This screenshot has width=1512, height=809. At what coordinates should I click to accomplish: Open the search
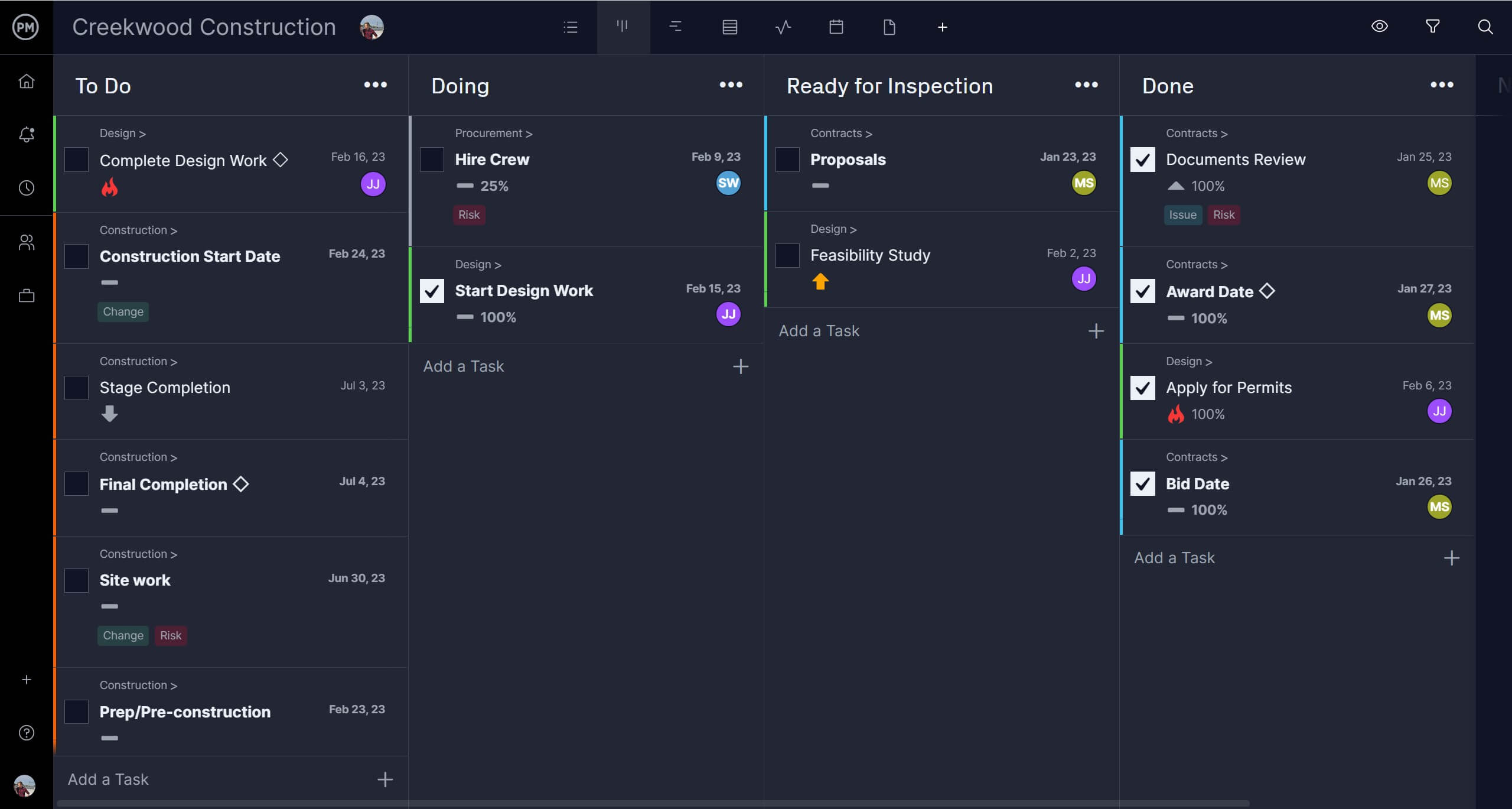click(1485, 27)
